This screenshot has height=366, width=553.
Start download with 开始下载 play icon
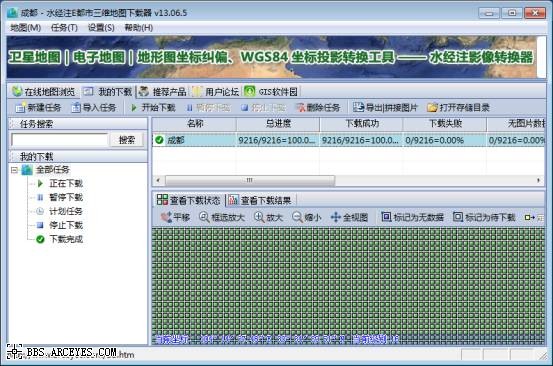point(134,108)
